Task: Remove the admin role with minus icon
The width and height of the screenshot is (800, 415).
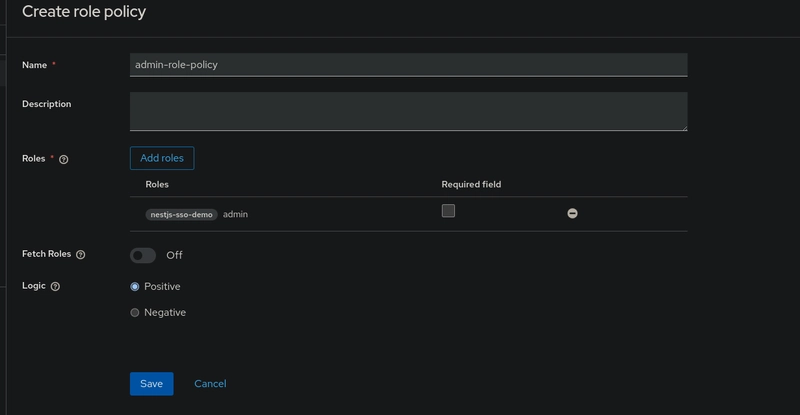Action: 572,213
